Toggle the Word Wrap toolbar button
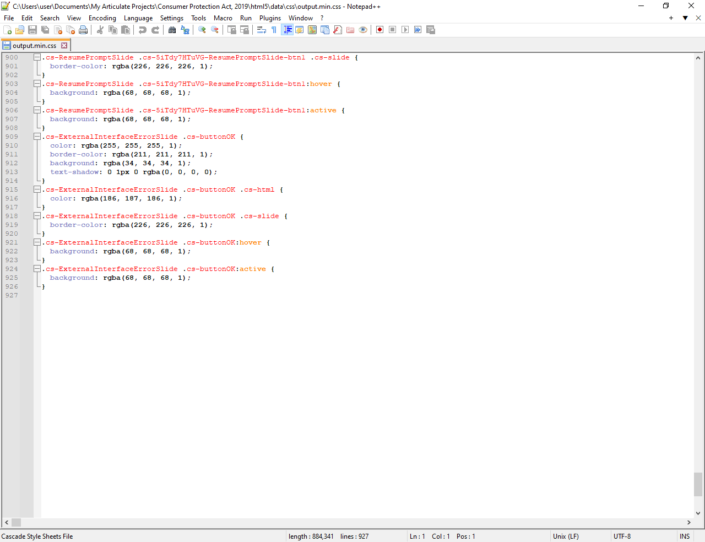Screen dimensions: 705x542 coord(262,30)
